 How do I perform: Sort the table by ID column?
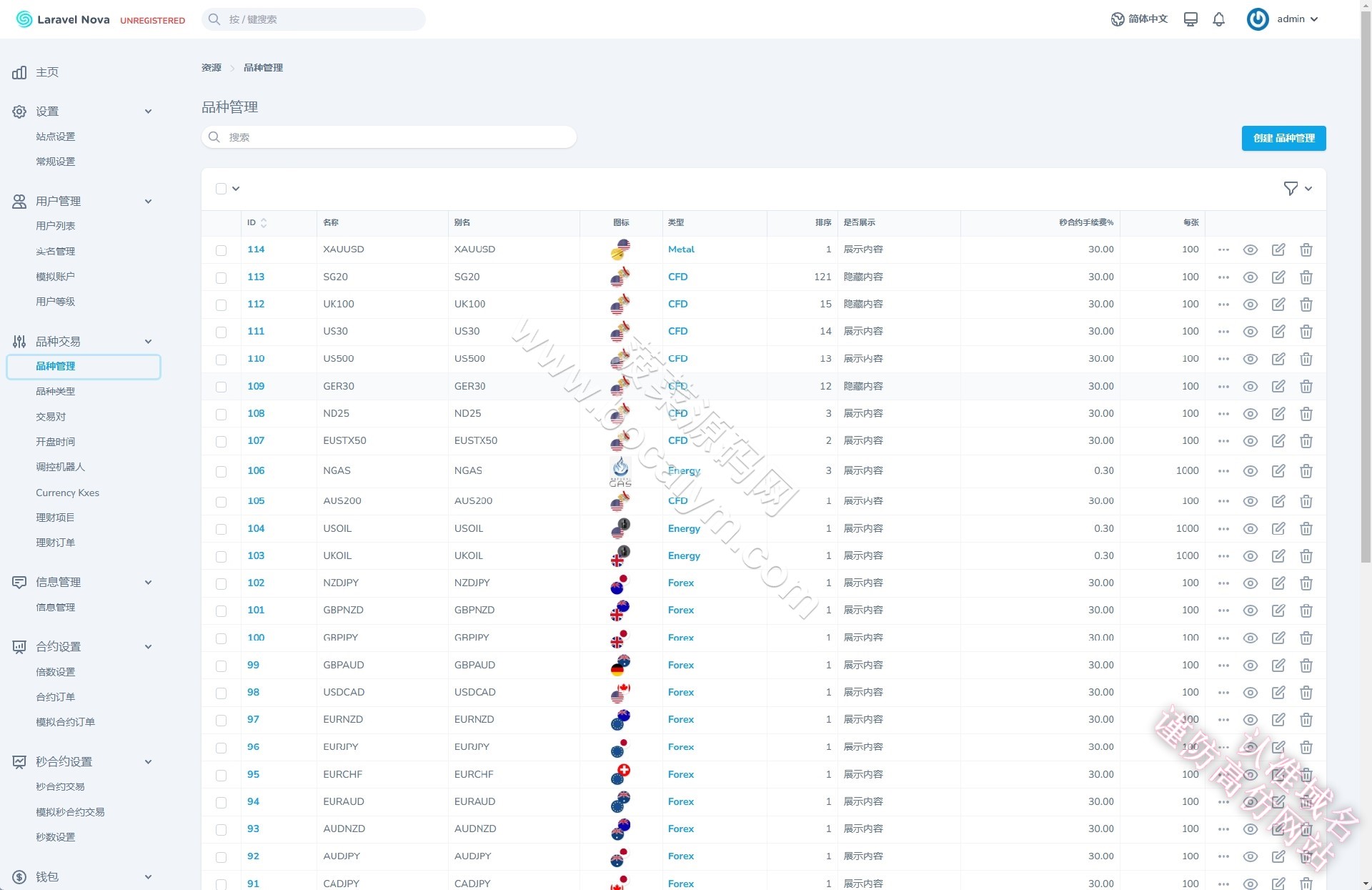point(257,223)
